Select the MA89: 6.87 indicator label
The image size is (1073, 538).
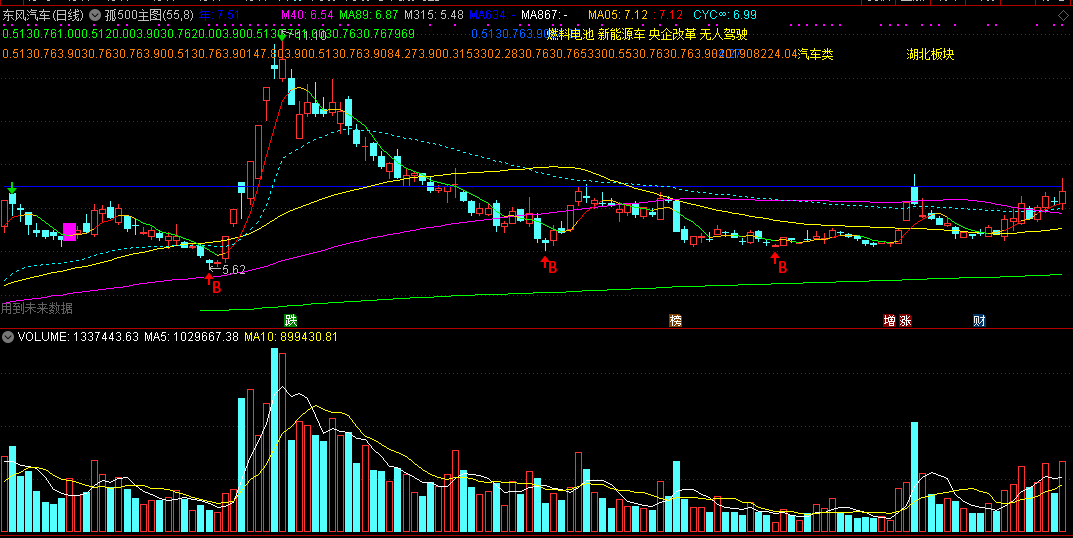tap(369, 15)
